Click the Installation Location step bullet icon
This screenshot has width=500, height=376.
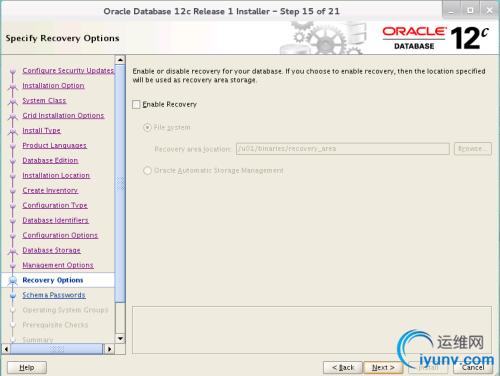[13, 176]
